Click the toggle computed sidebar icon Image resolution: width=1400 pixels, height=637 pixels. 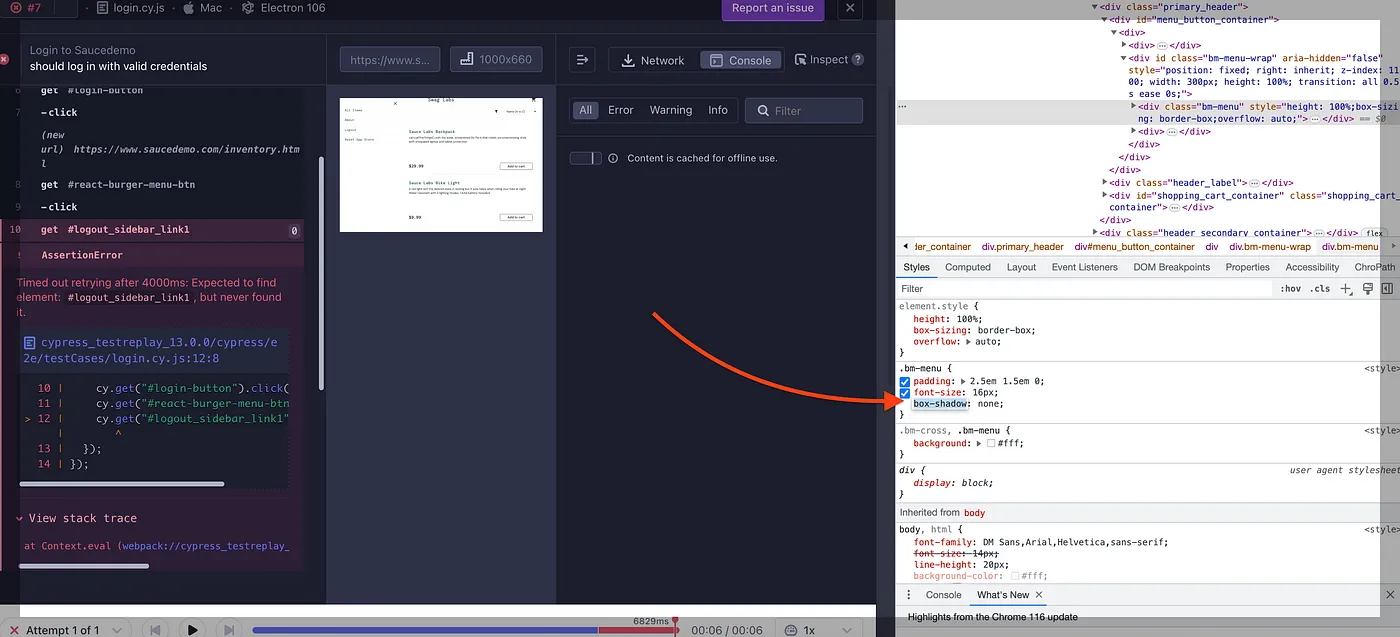[1387, 289]
